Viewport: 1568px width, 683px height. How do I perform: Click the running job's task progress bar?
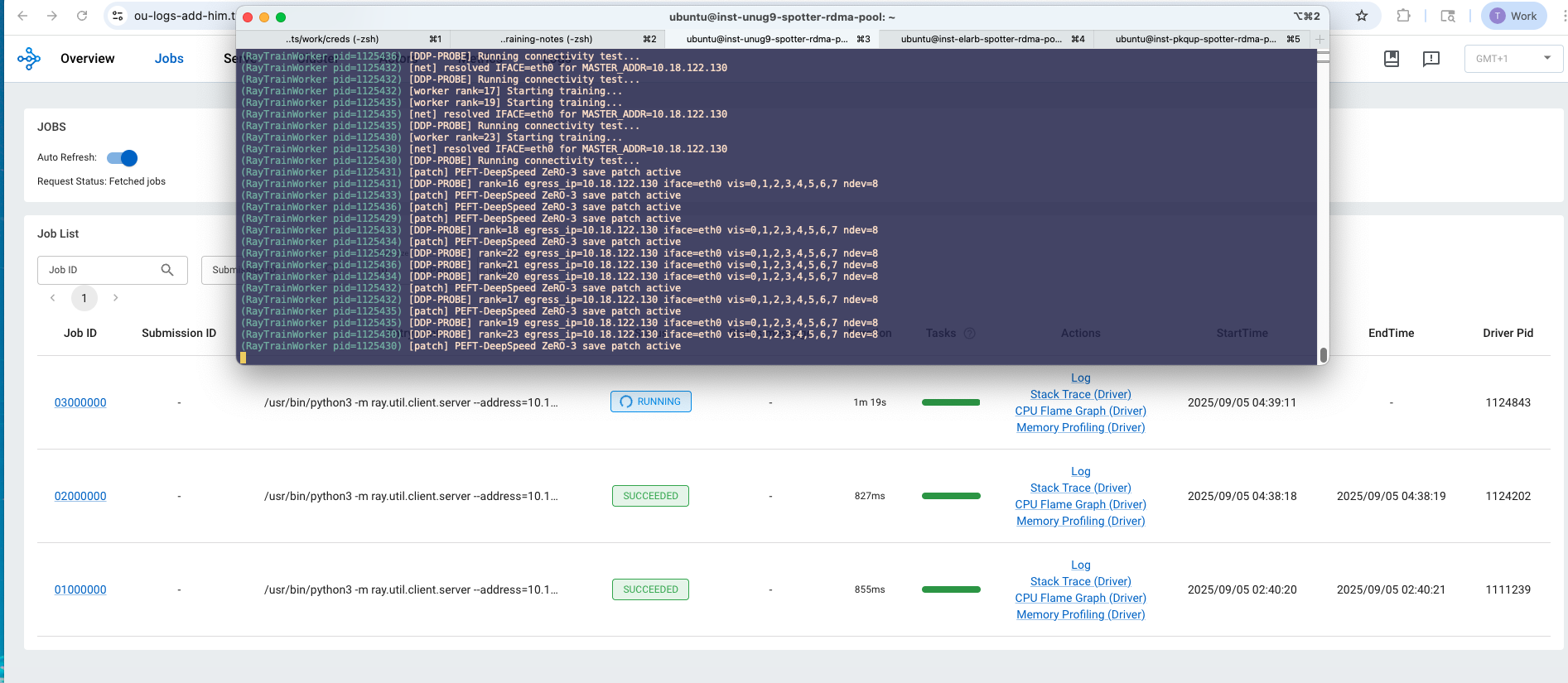click(x=951, y=402)
